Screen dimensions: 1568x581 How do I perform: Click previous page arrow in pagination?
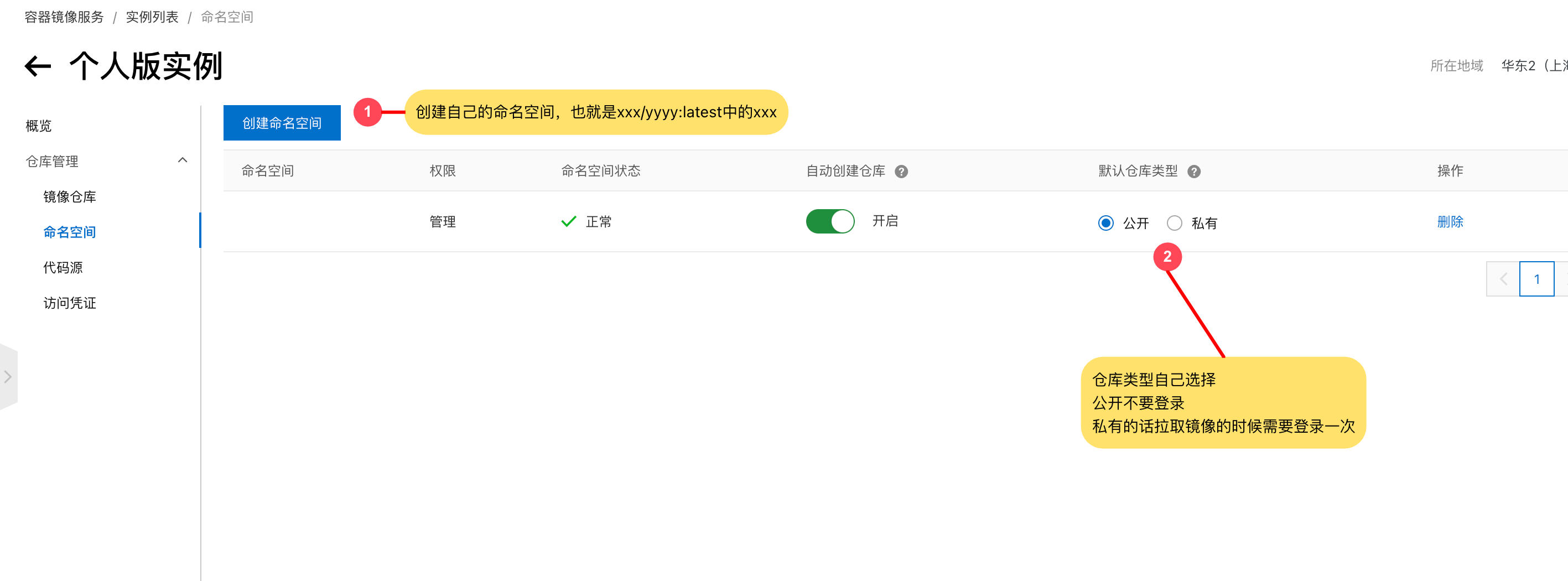pyautogui.click(x=1503, y=279)
